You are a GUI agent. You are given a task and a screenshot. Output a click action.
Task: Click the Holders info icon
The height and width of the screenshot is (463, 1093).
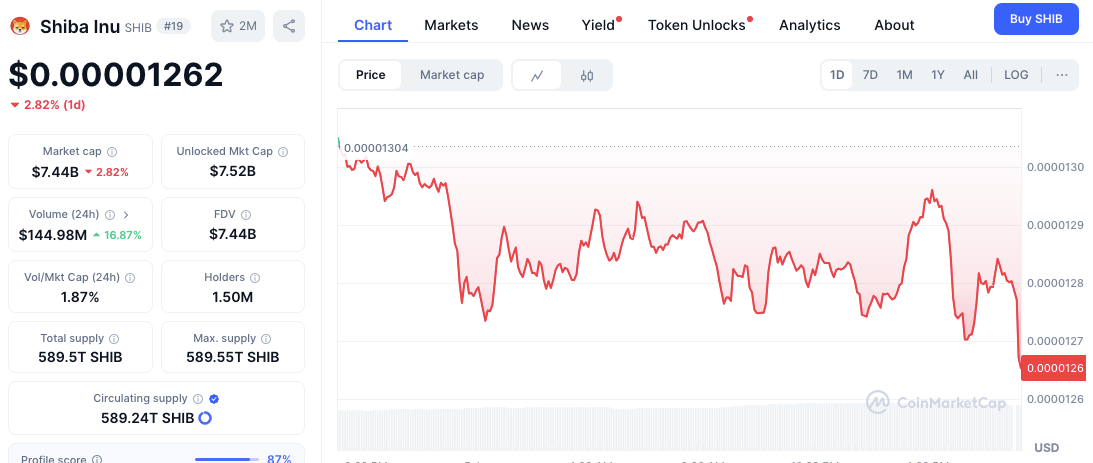click(x=255, y=278)
